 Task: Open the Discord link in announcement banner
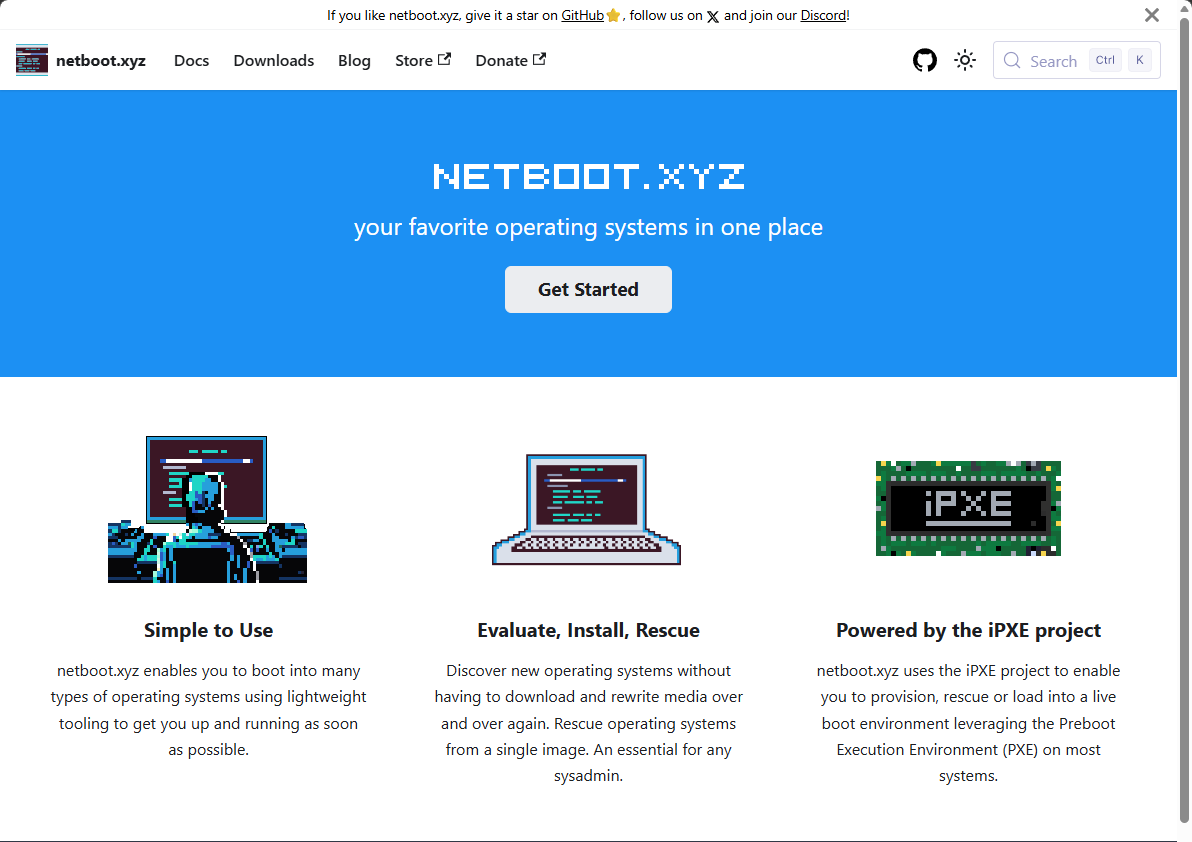click(x=823, y=15)
